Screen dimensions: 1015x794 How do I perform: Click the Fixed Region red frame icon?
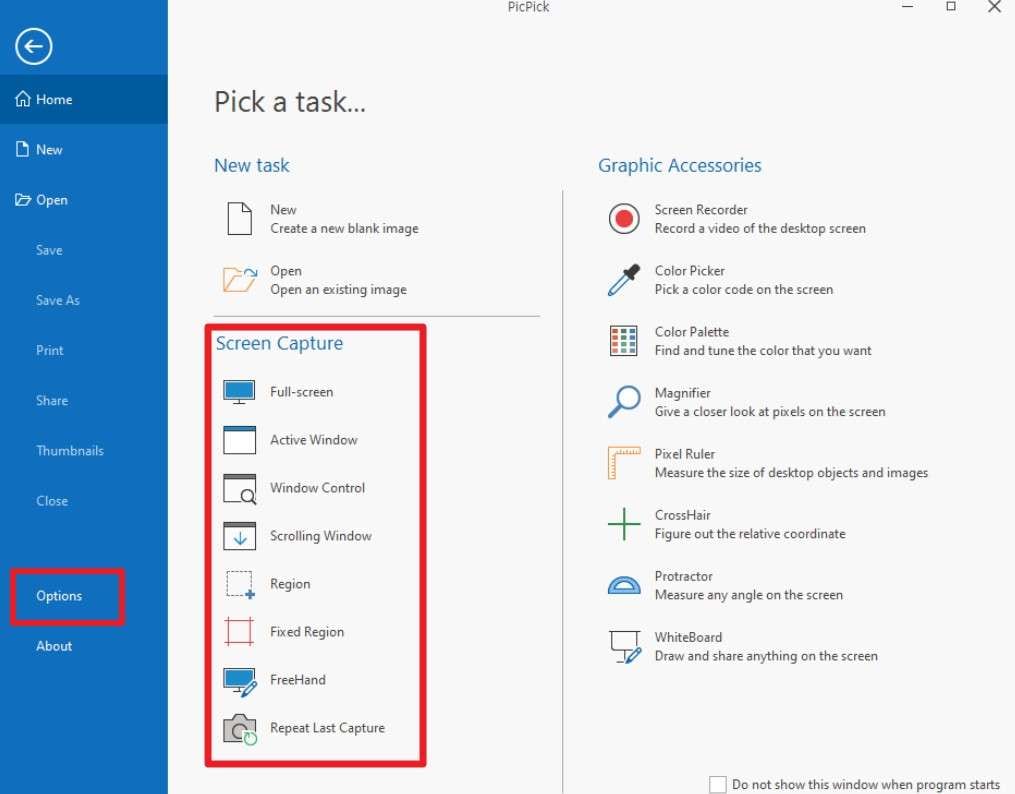pyautogui.click(x=240, y=632)
